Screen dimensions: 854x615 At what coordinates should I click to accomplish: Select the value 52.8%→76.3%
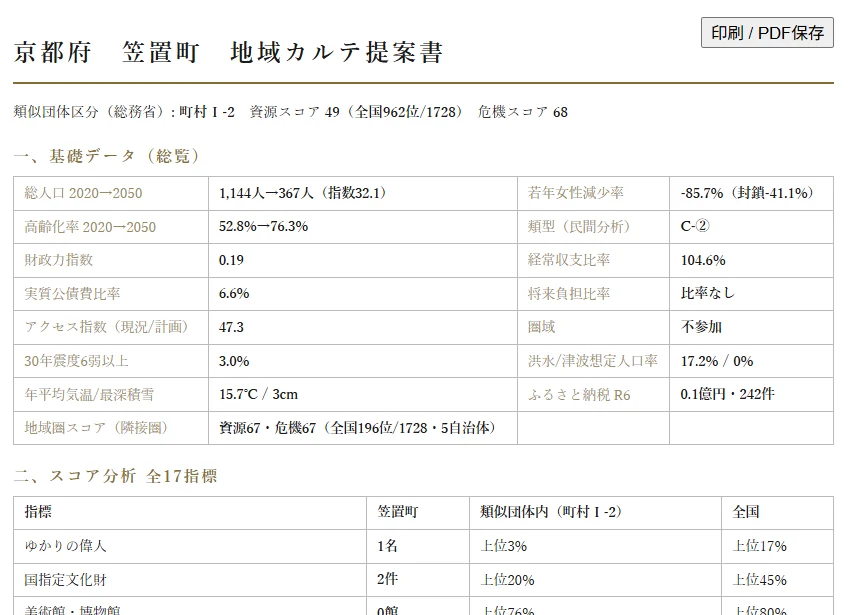[x=264, y=227]
